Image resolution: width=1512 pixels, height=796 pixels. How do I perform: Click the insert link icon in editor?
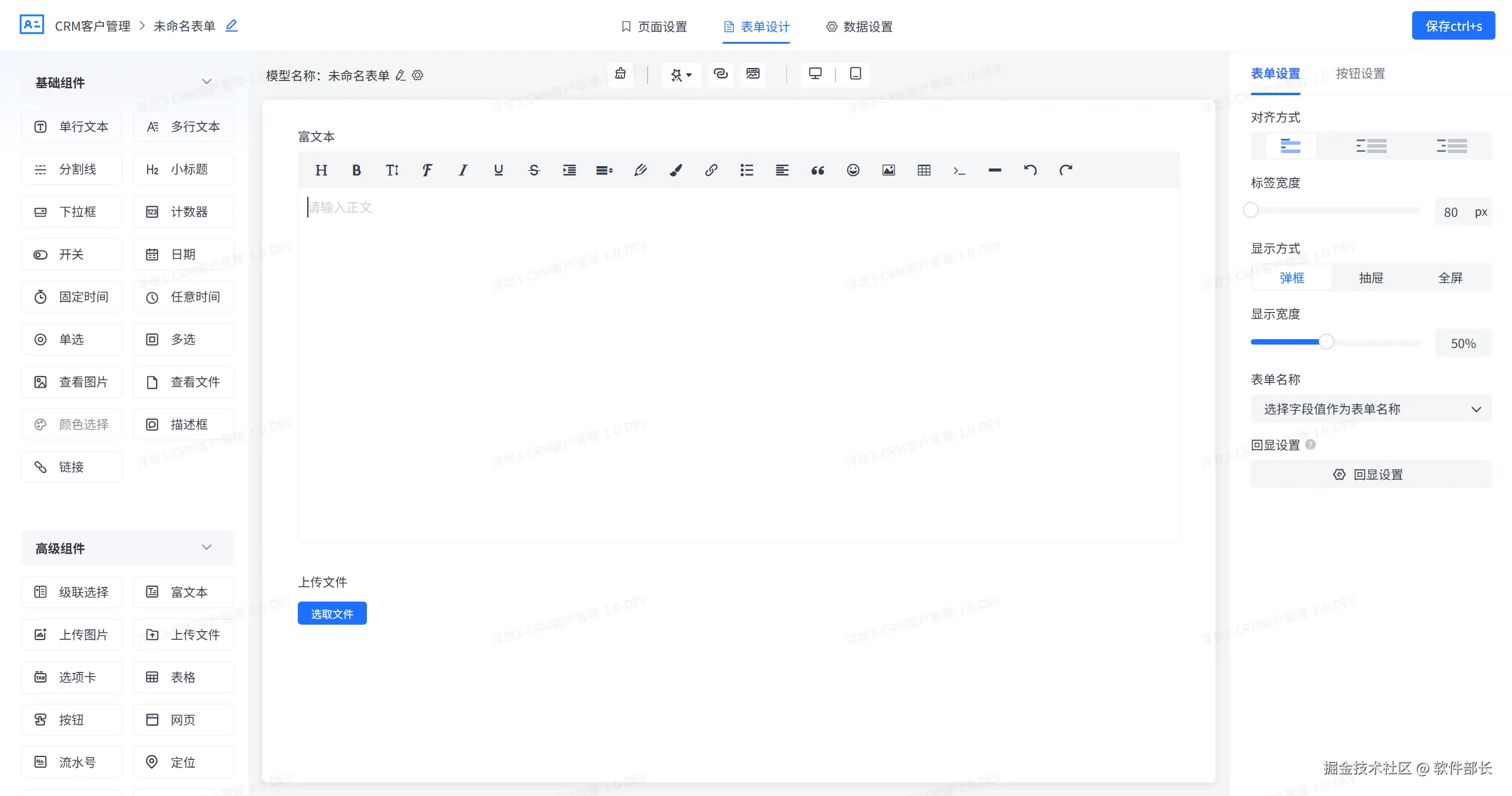(x=711, y=170)
